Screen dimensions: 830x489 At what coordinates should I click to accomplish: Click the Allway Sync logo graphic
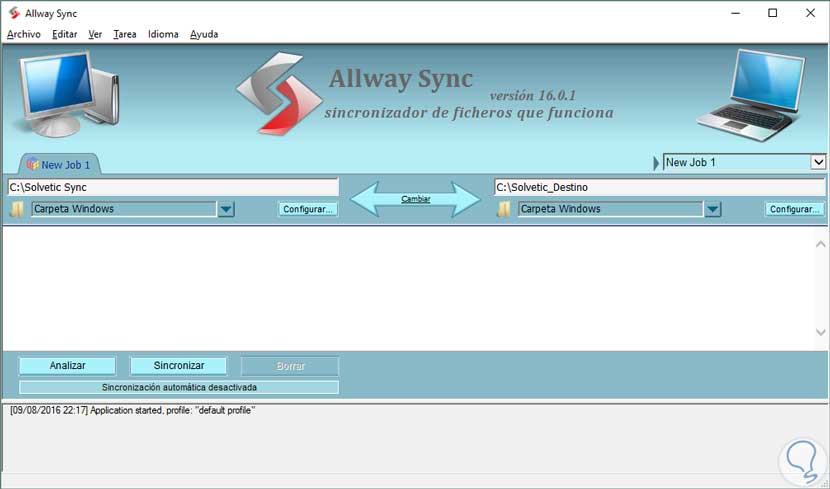pyautogui.click(x=278, y=93)
